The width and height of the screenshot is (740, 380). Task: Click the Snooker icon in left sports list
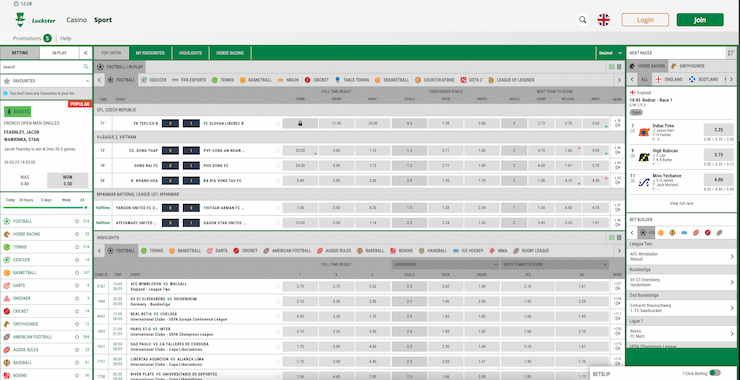pyautogui.click(x=7, y=298)
